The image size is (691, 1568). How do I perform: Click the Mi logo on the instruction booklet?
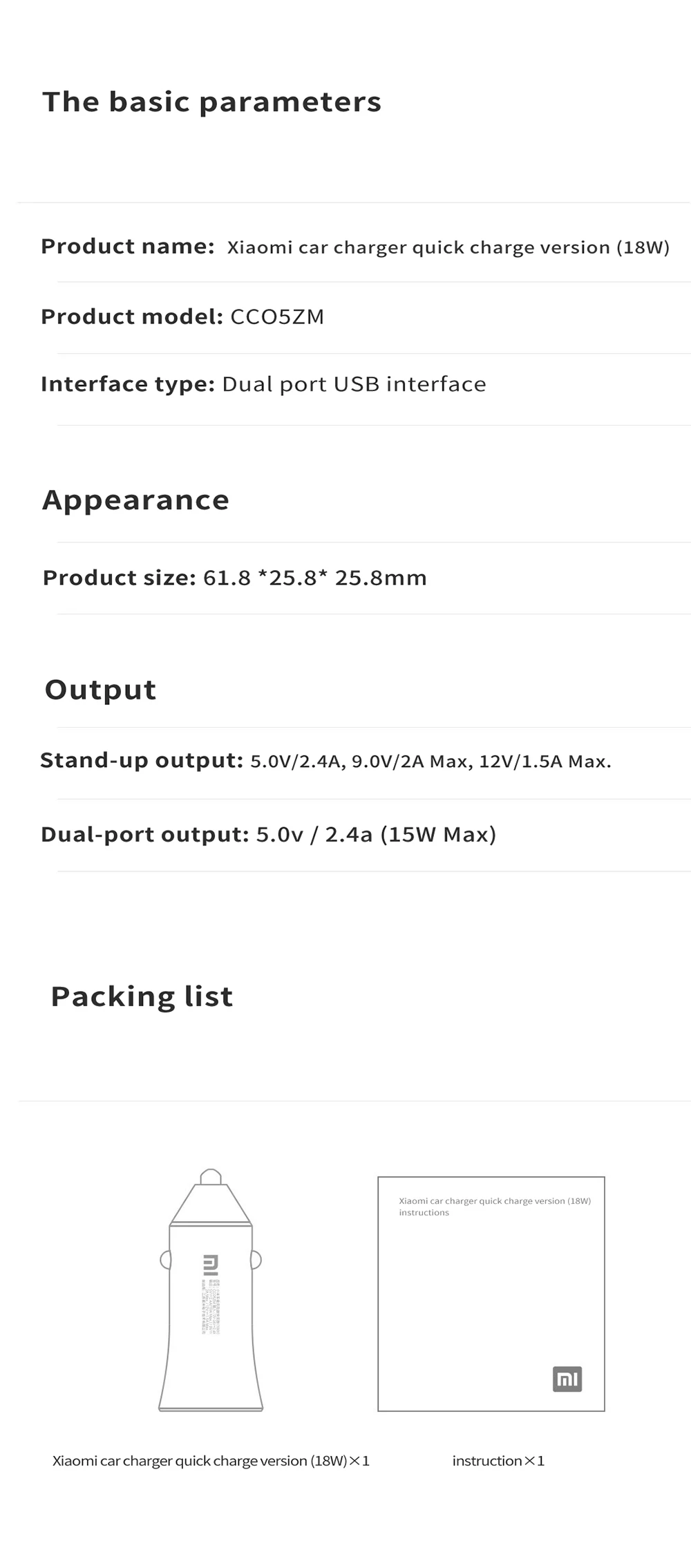567,1379
